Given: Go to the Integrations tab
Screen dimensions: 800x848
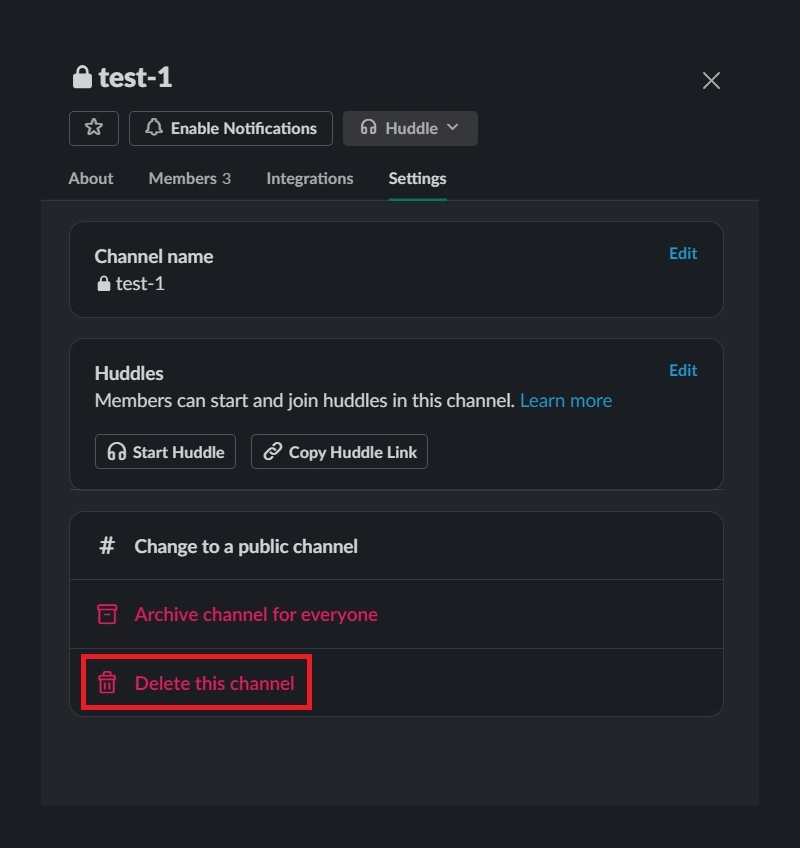Looking at the screenshot, I should (x=309, y=179).
